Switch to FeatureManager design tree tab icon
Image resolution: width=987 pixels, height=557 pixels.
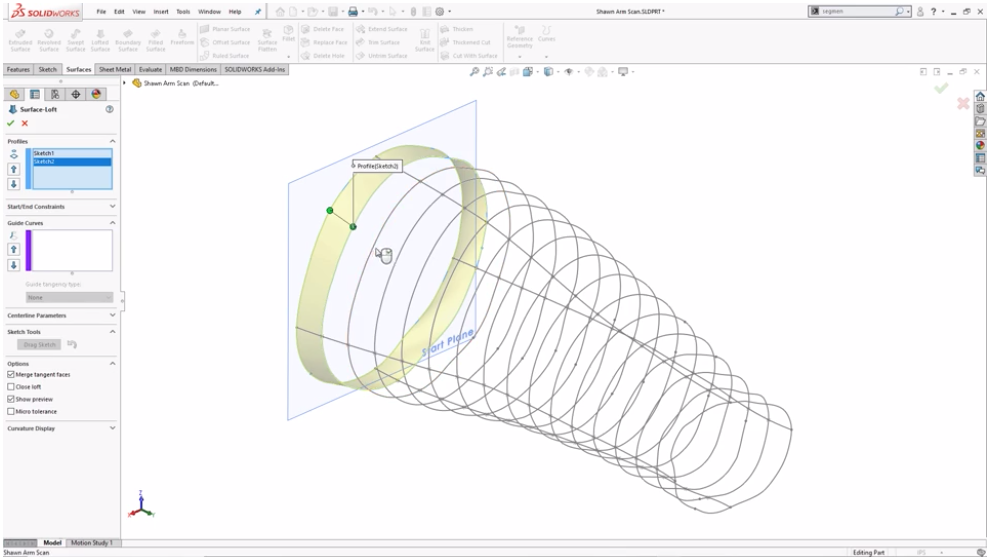pyautogui.click(x=14, y=94)
